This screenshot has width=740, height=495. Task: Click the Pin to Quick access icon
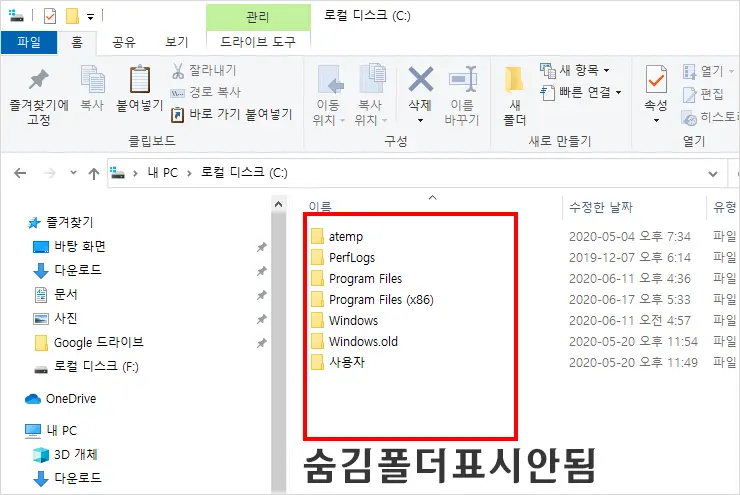(39, 79)
